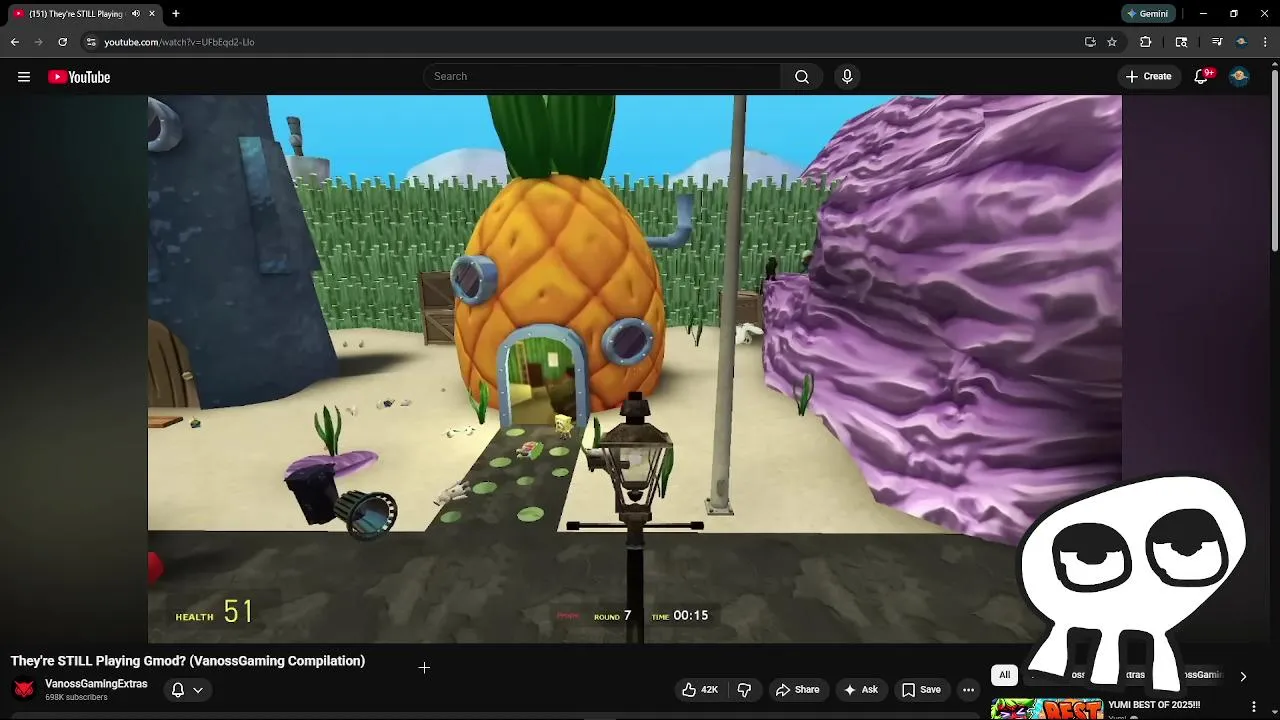Open the Chrome profile avatar
The height and width of the screenshot is (720, 1280).
[x=1241, y=42]
